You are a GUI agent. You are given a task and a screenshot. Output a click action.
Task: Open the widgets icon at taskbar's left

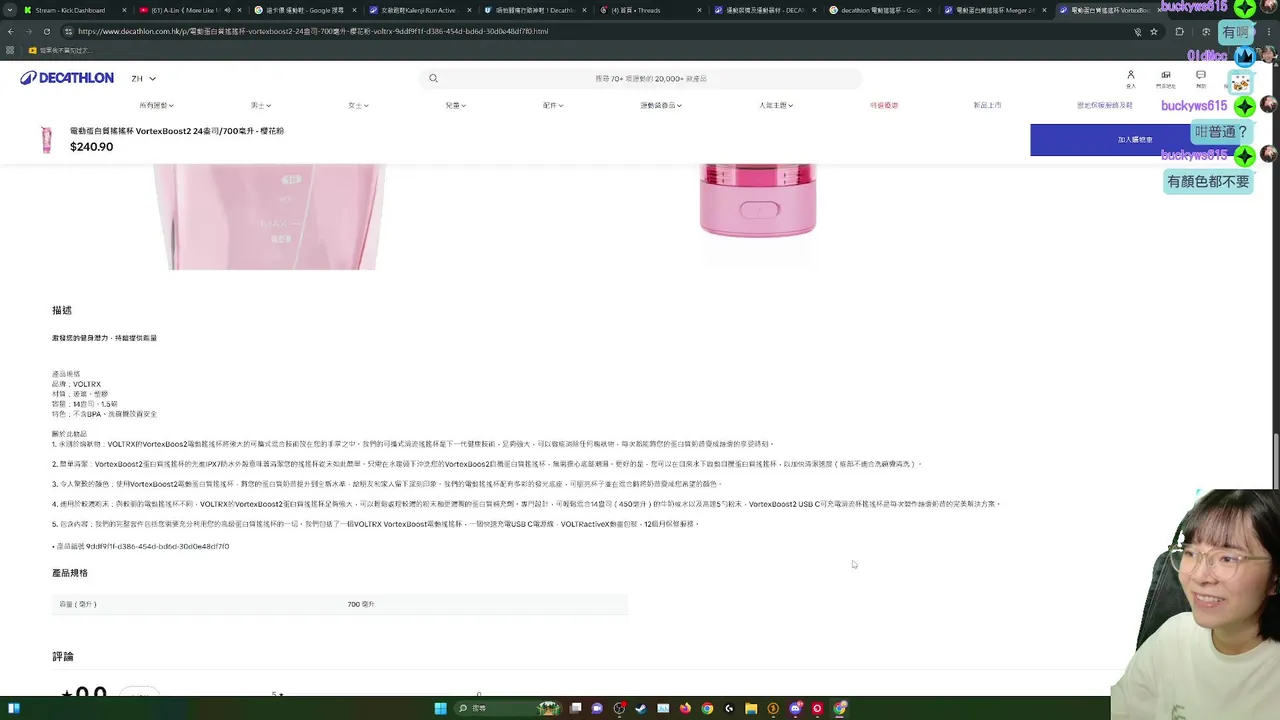coord(14,708)
